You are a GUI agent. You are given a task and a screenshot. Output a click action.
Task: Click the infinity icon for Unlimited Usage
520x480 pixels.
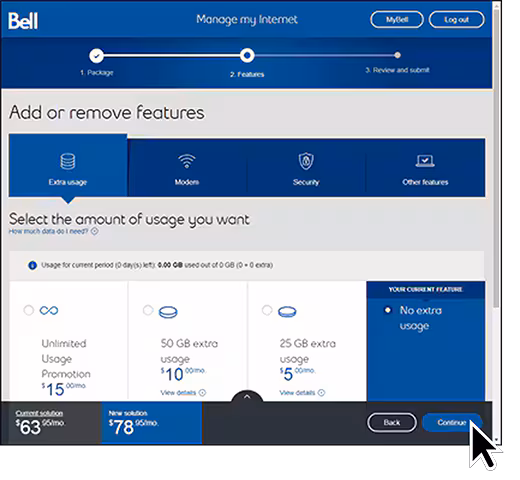pyautogui.click(x=49, y=311)
